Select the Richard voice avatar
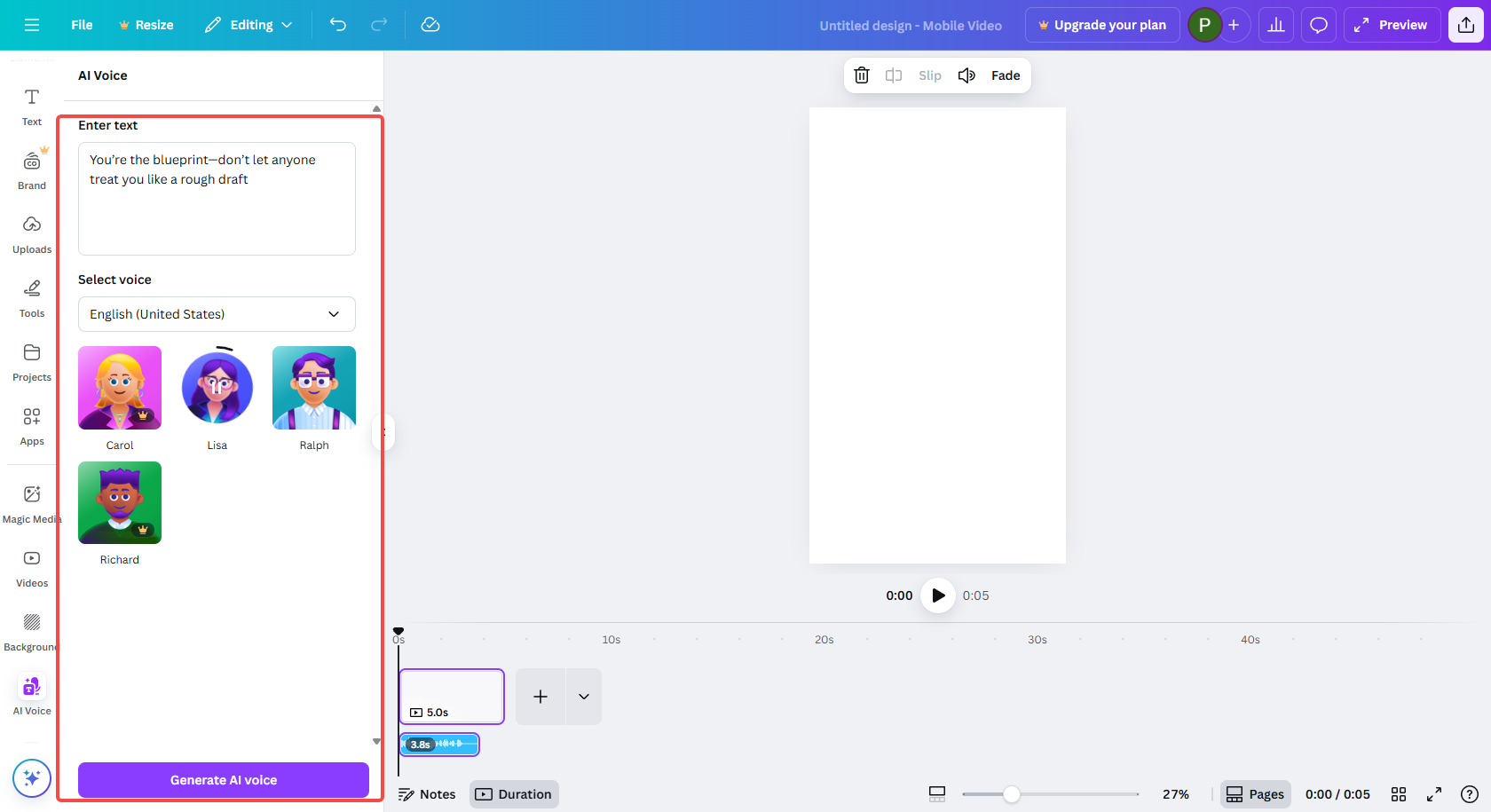Image resolution: width=1491 pixels, height=812 pixels. (x=119, y=502)
